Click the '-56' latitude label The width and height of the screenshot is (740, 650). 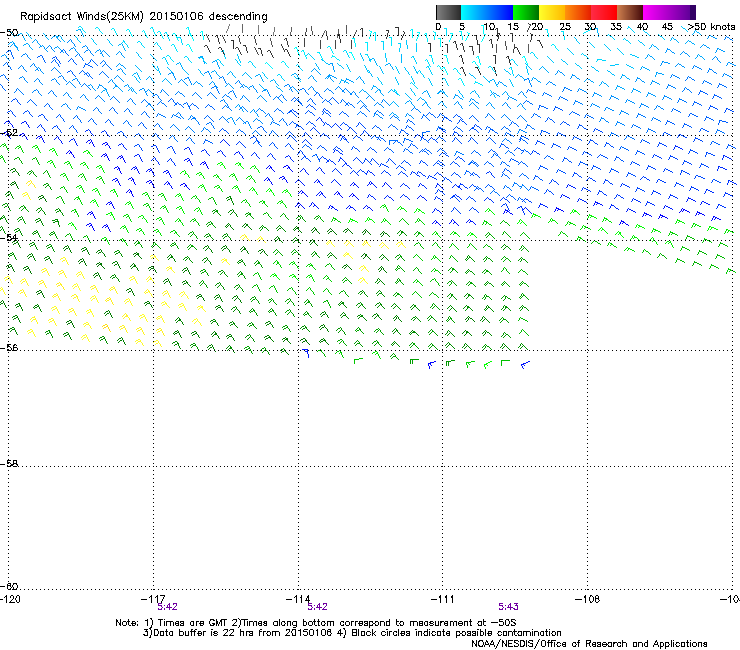click(x=9, y=347)
